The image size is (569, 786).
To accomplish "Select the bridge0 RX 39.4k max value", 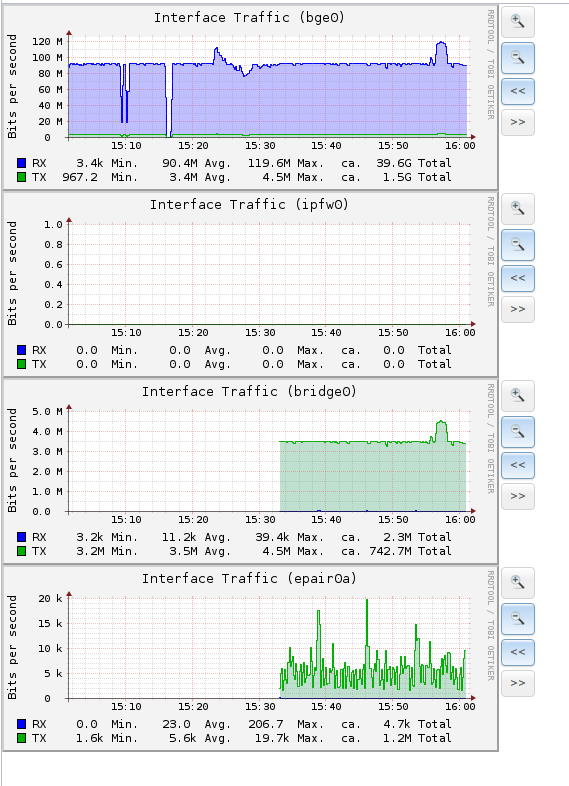I will click(272, 537).
